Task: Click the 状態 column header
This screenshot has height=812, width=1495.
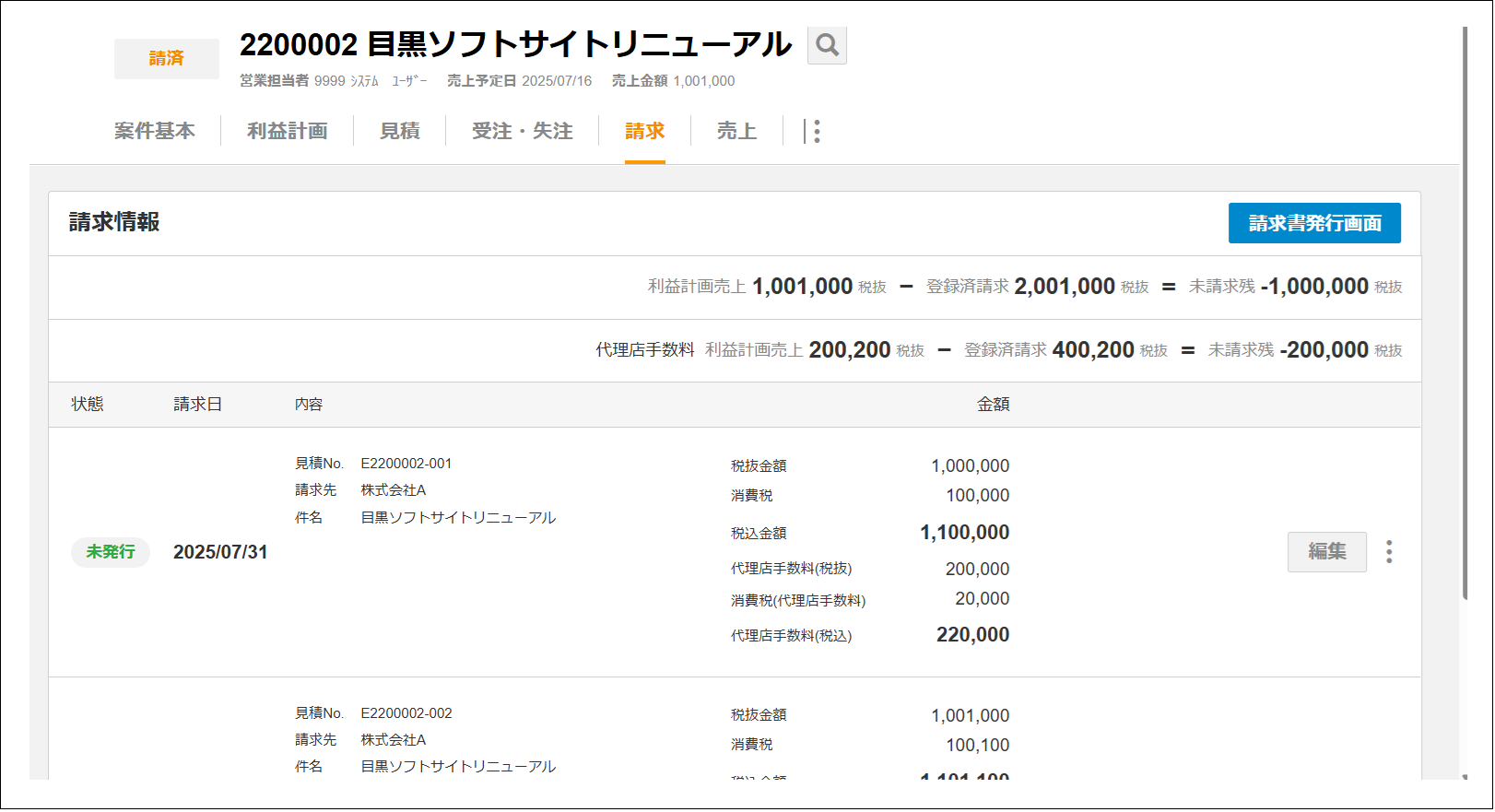Action: click(x=88, y=405)
